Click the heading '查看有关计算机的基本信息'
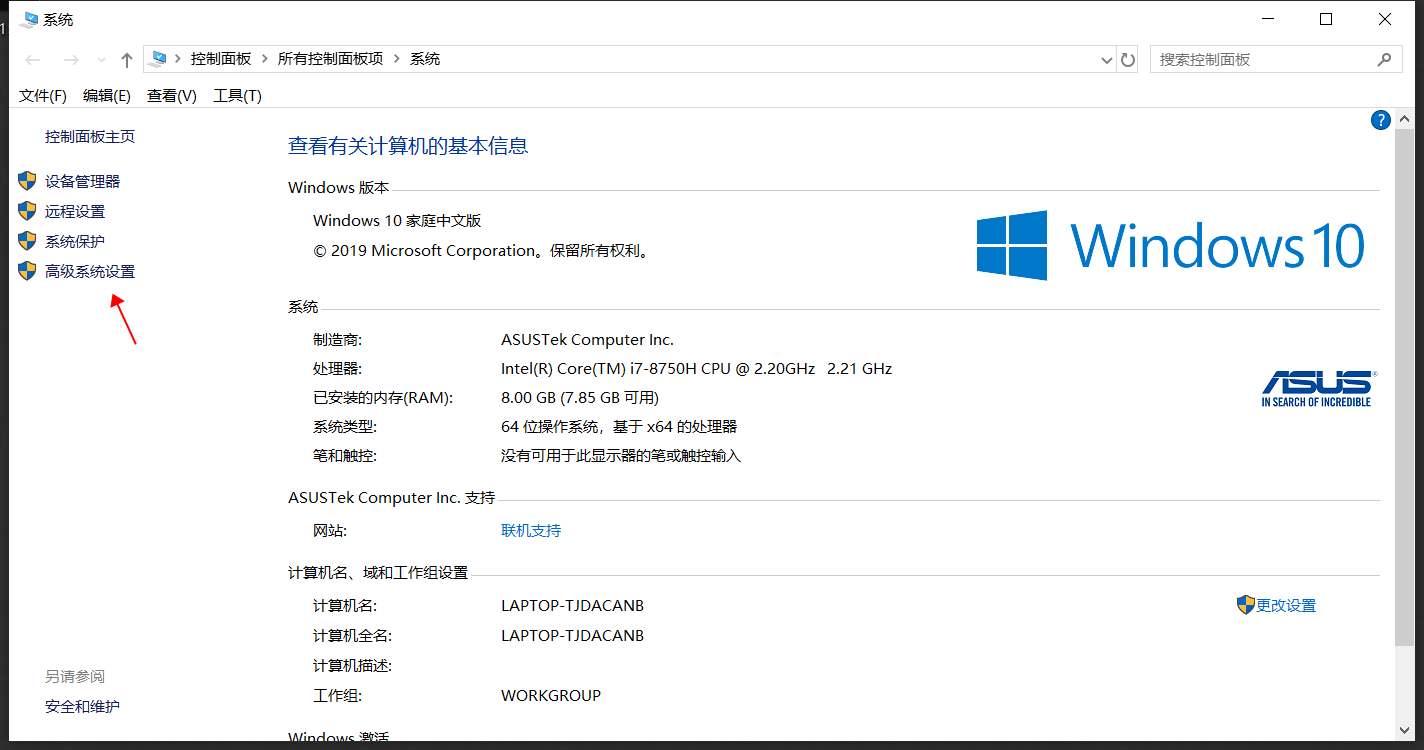The image size is (1424, 750). click(408, 146)
